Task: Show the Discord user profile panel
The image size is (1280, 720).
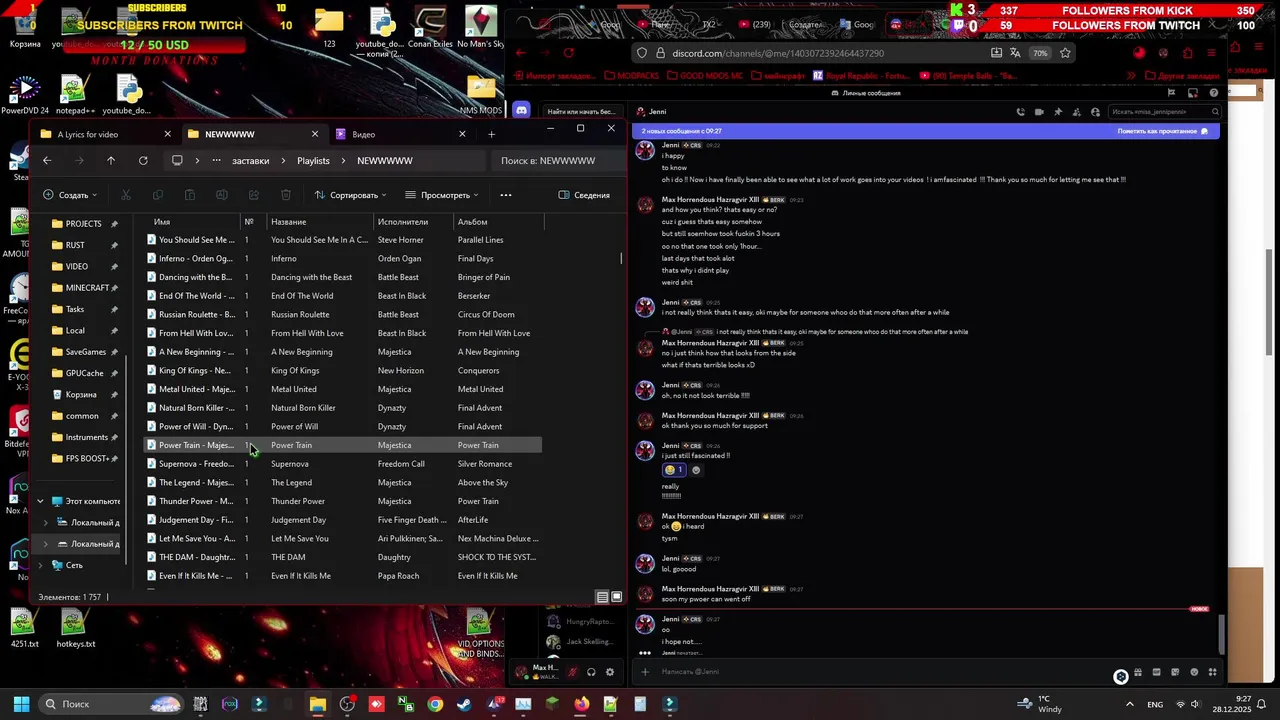Action: [x=1095, y=112]
